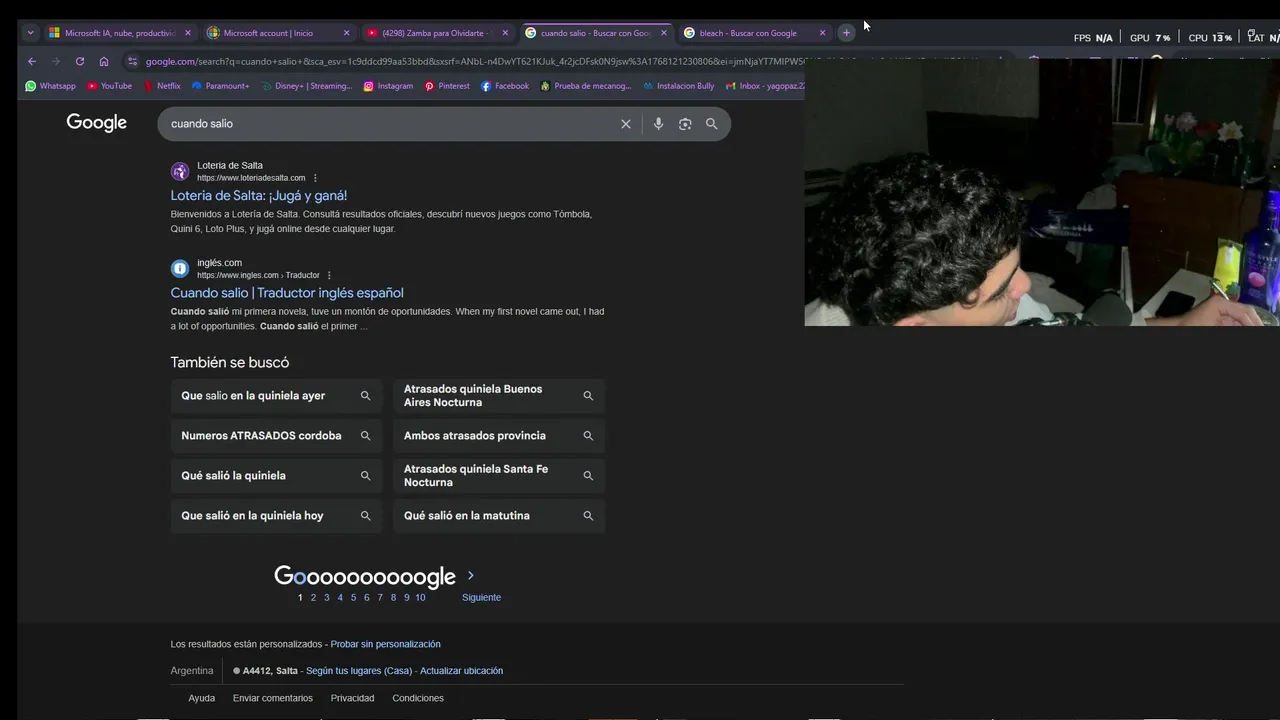Open more options for Loteria de Salta result
Viewport: 1280px width, 720px height.
click(315, 178)
